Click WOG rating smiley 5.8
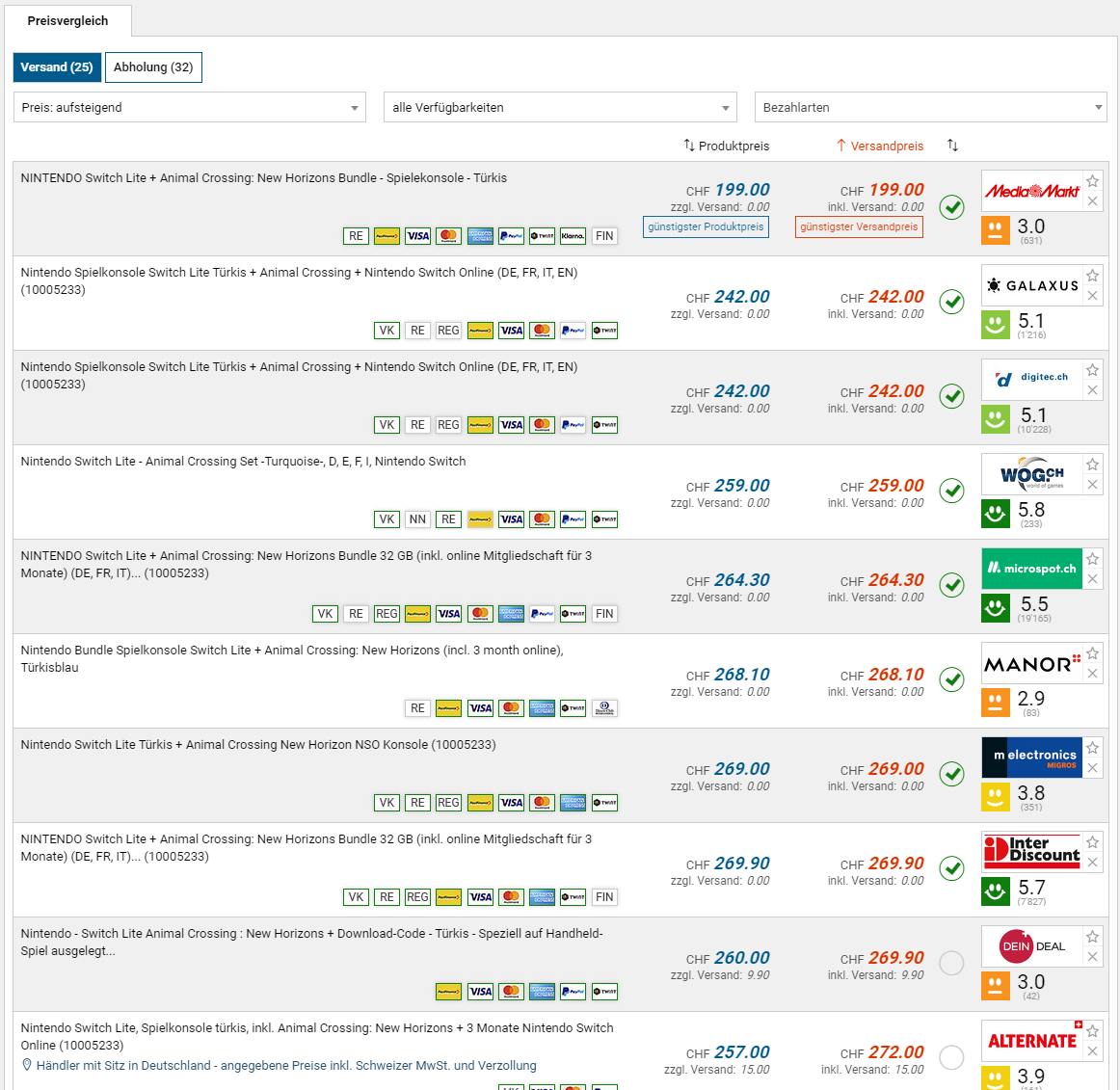The width and height of the screenshot is (1120, 1090). click(x=996, y=514)
